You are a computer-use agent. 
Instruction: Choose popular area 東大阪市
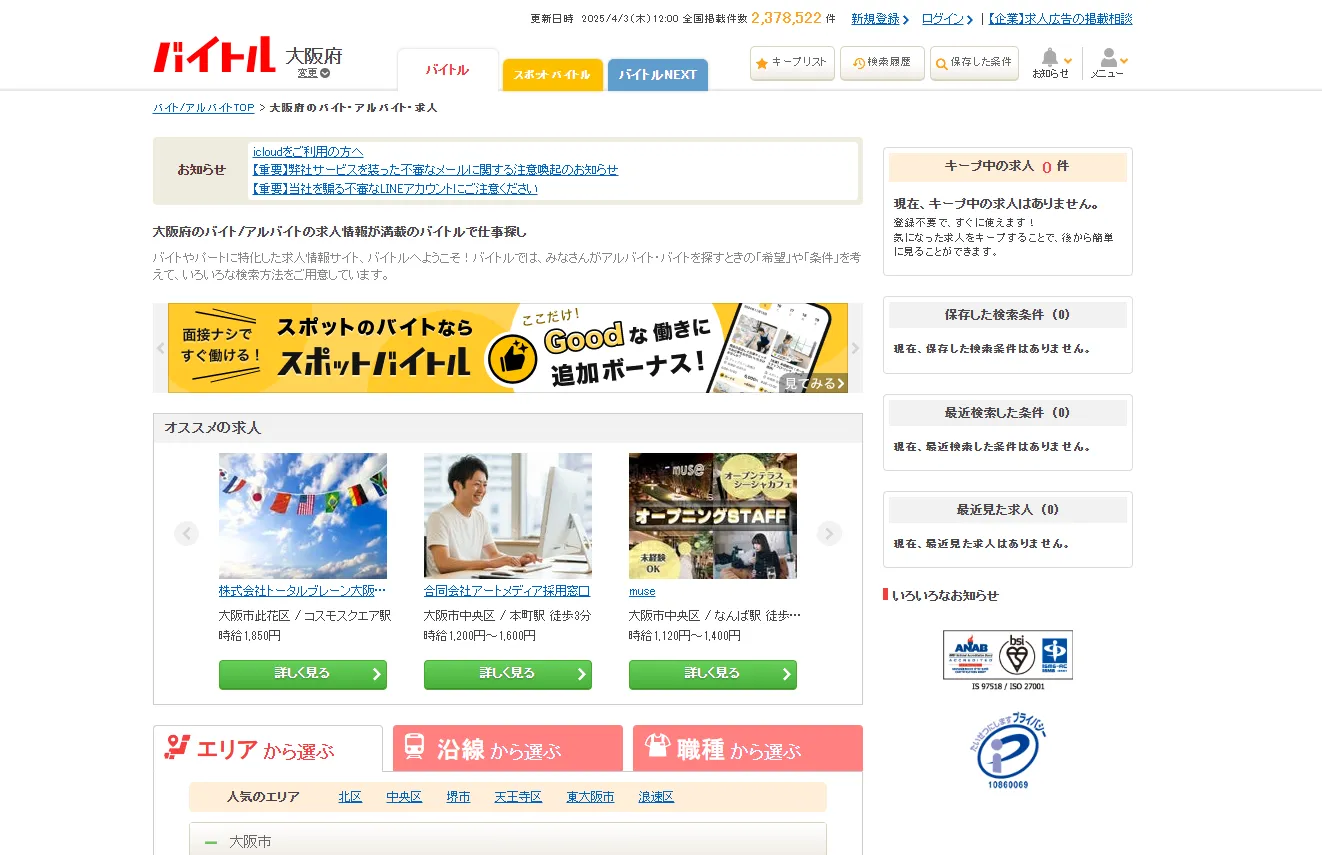pos(590,797)
